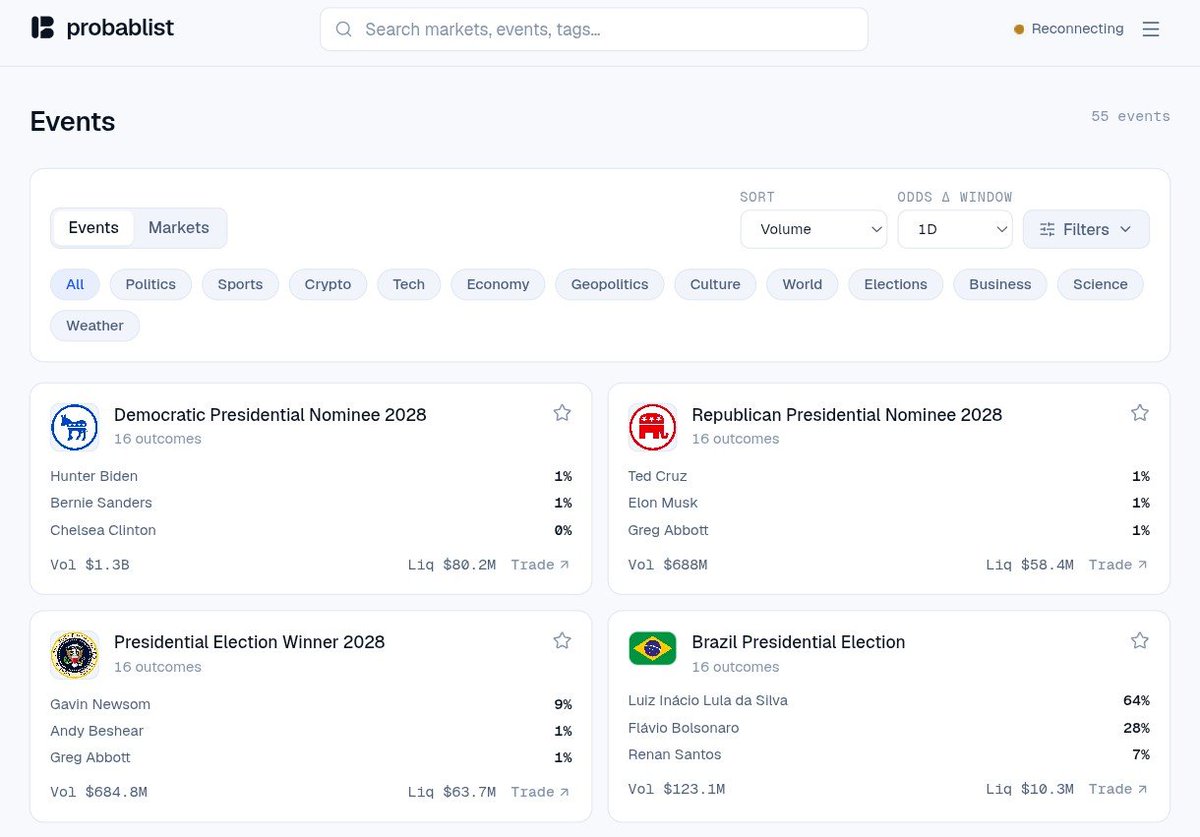Star the Democratic Presidential Nominee 2028 event
The image size is (1200, 837).
point(562,413)
